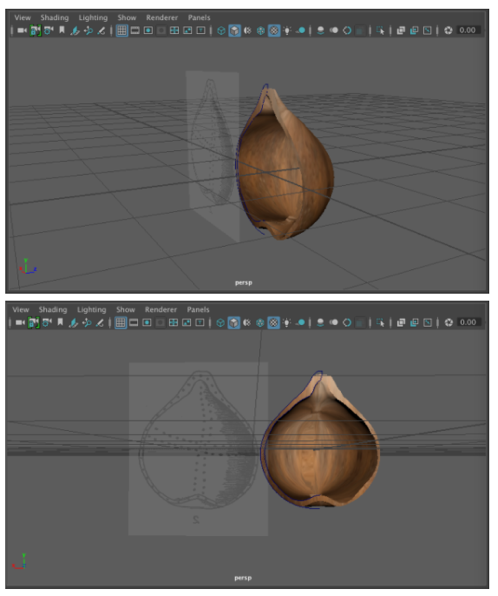Open the Show menu in the lower viewport
This screenshot has width=498, height=596.
pyautogui.click(x=125, y=309)
